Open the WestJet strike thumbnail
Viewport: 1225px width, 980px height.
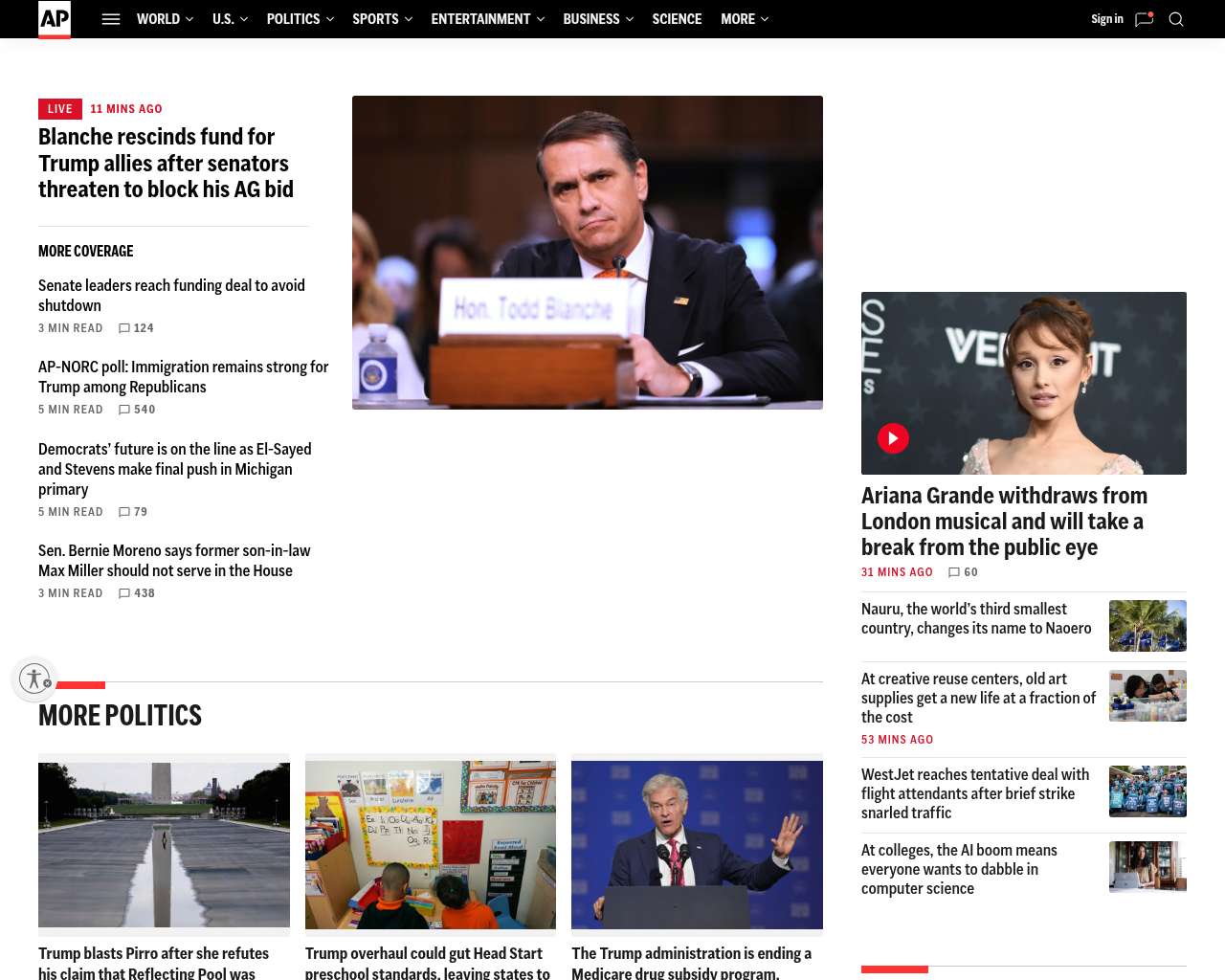1147,791
